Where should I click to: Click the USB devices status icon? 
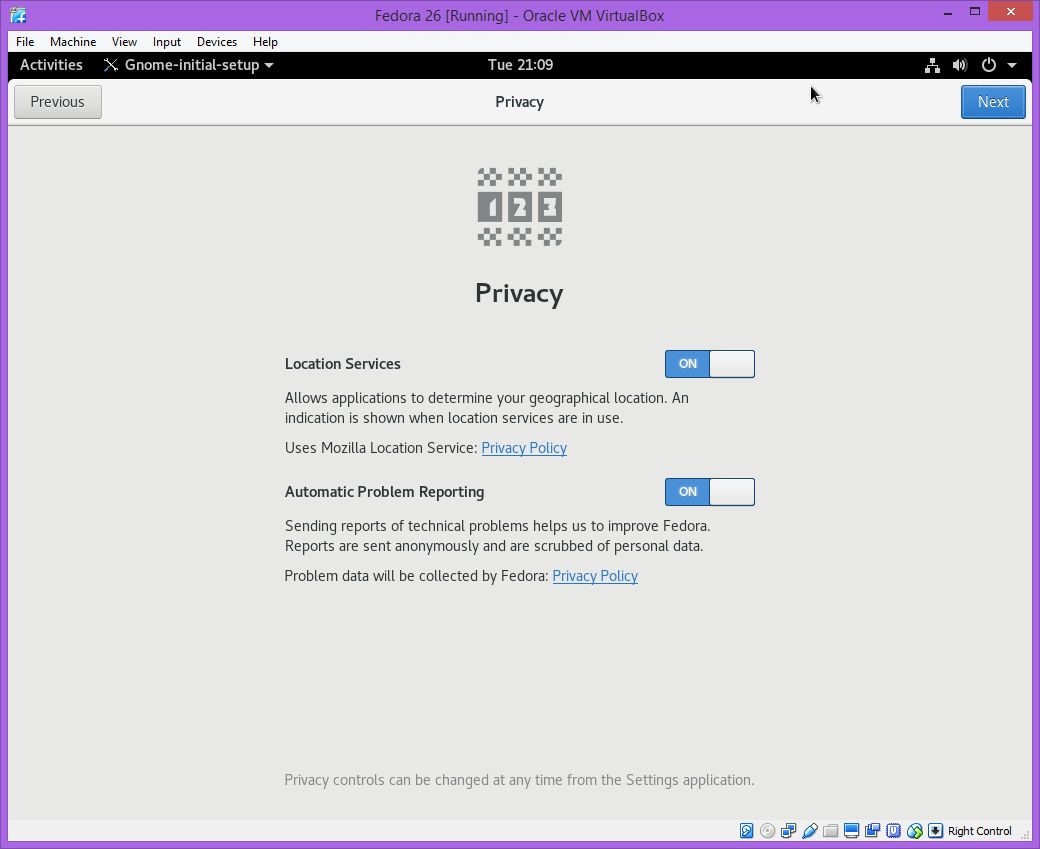click(810, 830)
